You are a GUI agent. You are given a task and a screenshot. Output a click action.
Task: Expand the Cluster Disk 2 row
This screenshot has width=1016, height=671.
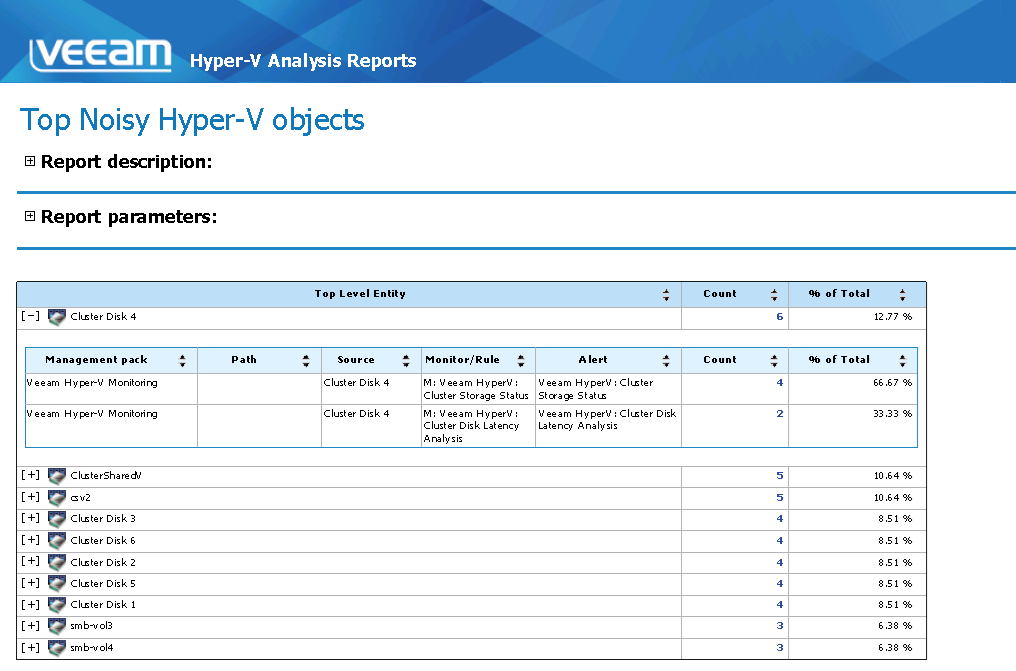pyautogui.click(x=30, y=562)
